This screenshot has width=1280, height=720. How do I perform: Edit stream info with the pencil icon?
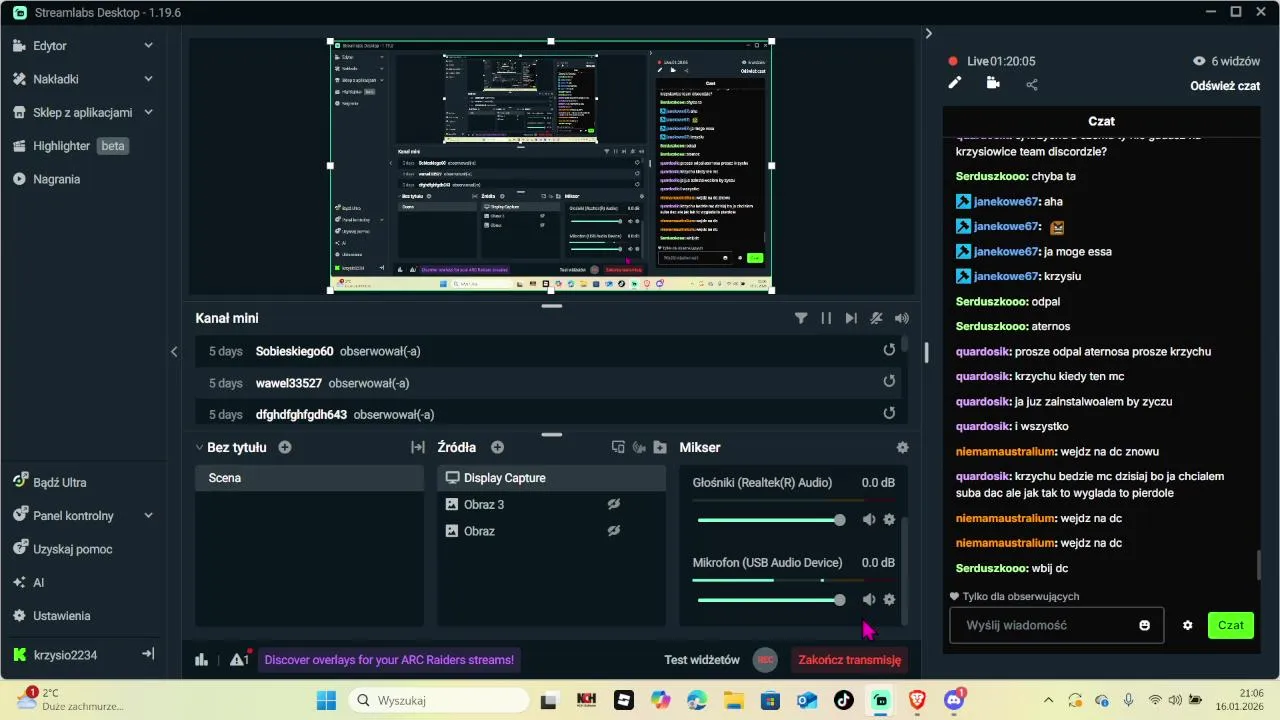[x=955, y=83]
